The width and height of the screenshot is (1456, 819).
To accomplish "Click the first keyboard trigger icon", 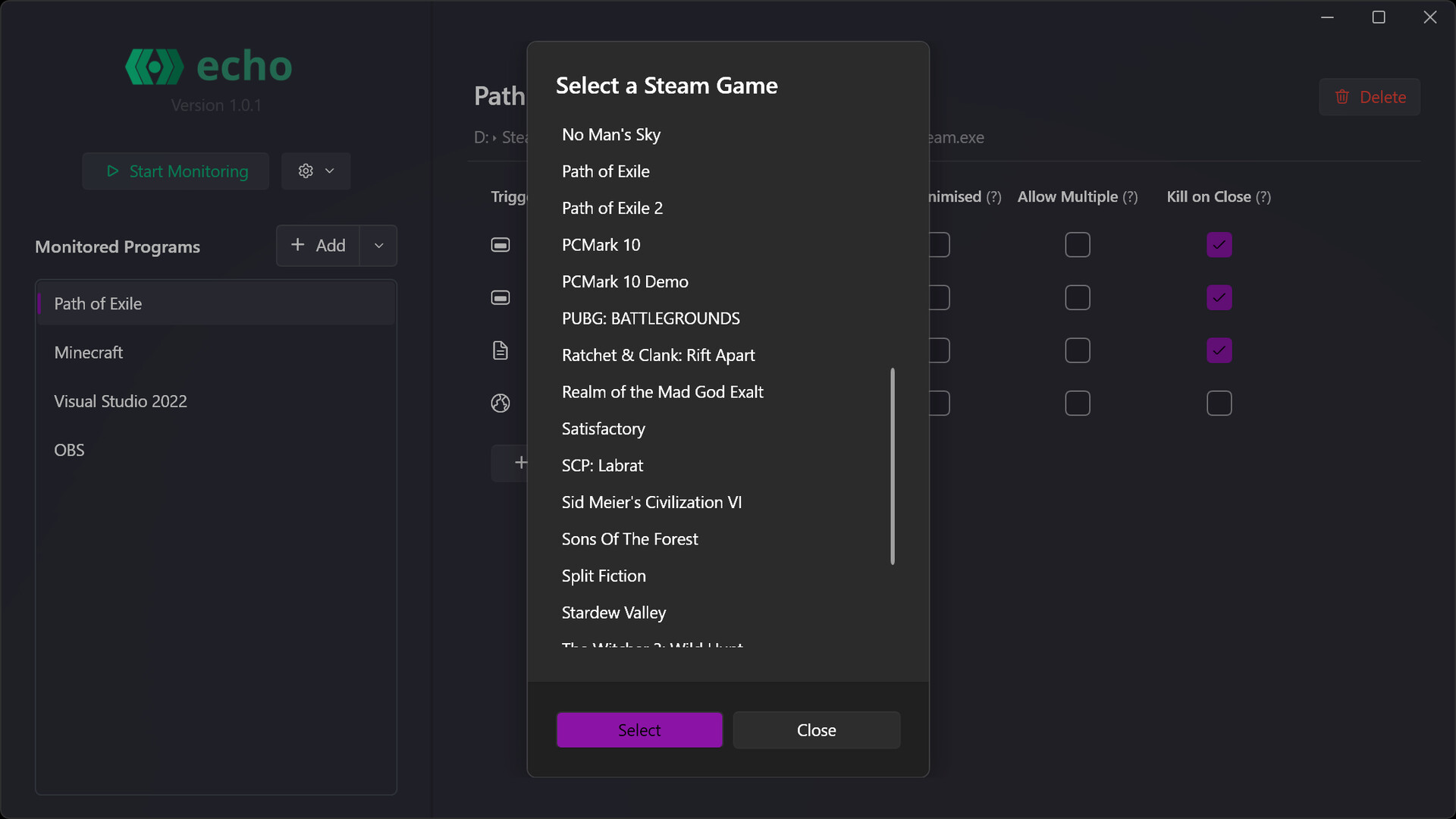I will (x=500, y=245).
